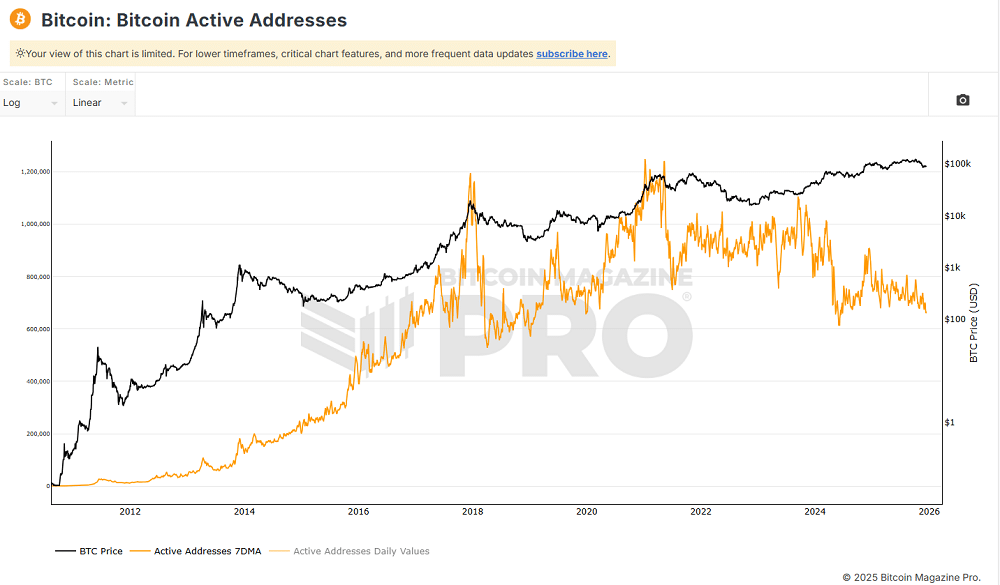Click the 2024 label on the x-axis
Viewport: 1000px width, 585px height.
815,511
